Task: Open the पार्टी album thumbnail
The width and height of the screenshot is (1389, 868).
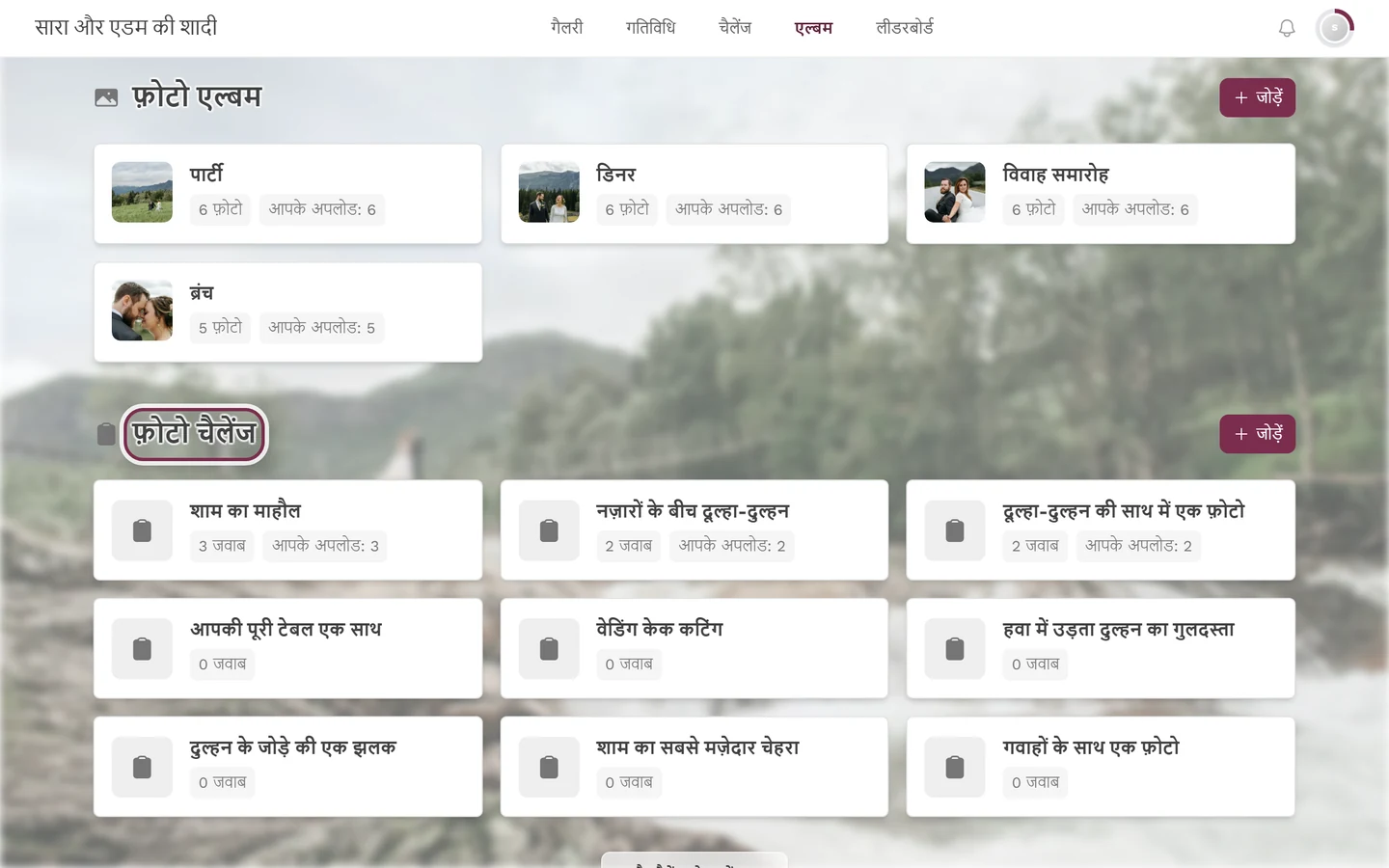Action: click(x=142, y=192)
